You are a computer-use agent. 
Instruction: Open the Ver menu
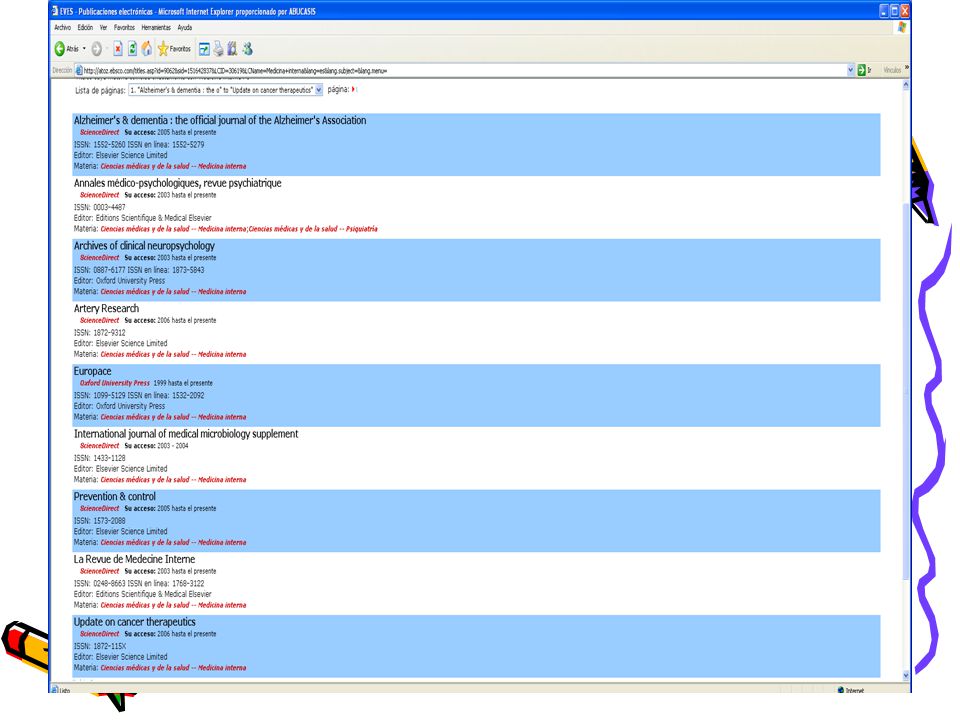[x=103, y=28]
